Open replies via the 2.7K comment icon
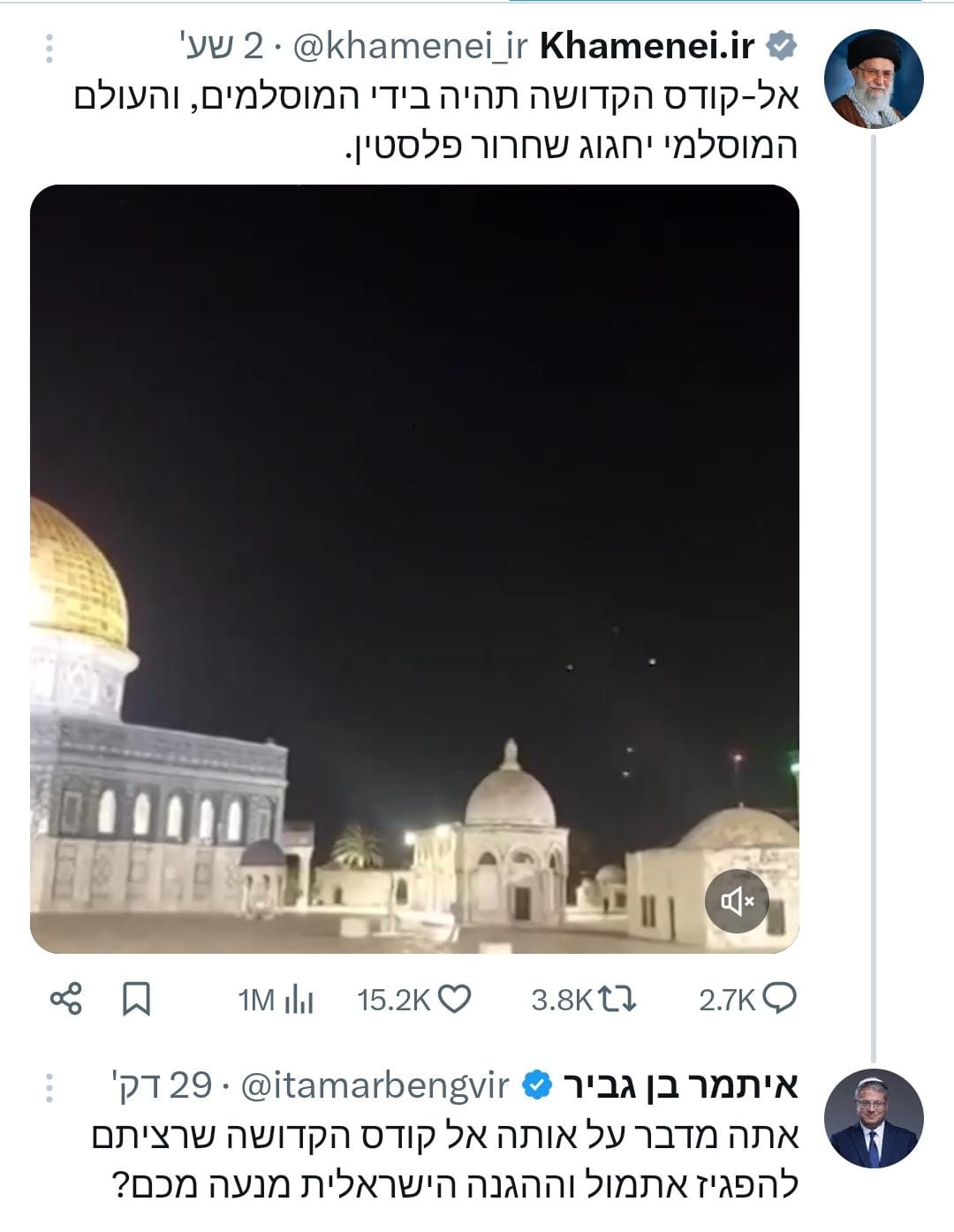 coord(778,998)
